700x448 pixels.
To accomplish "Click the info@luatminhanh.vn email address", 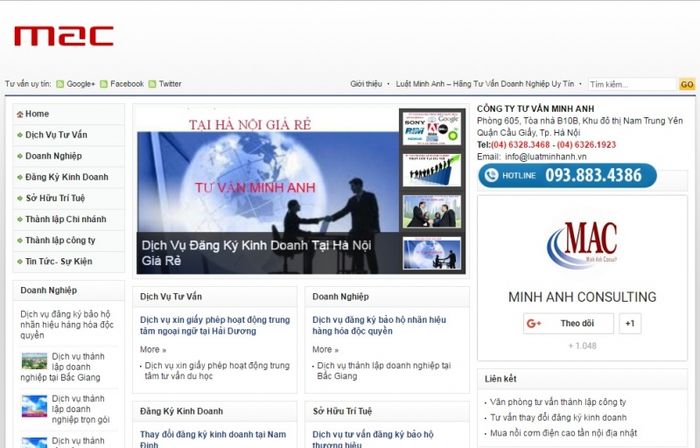I will (546, 157).
